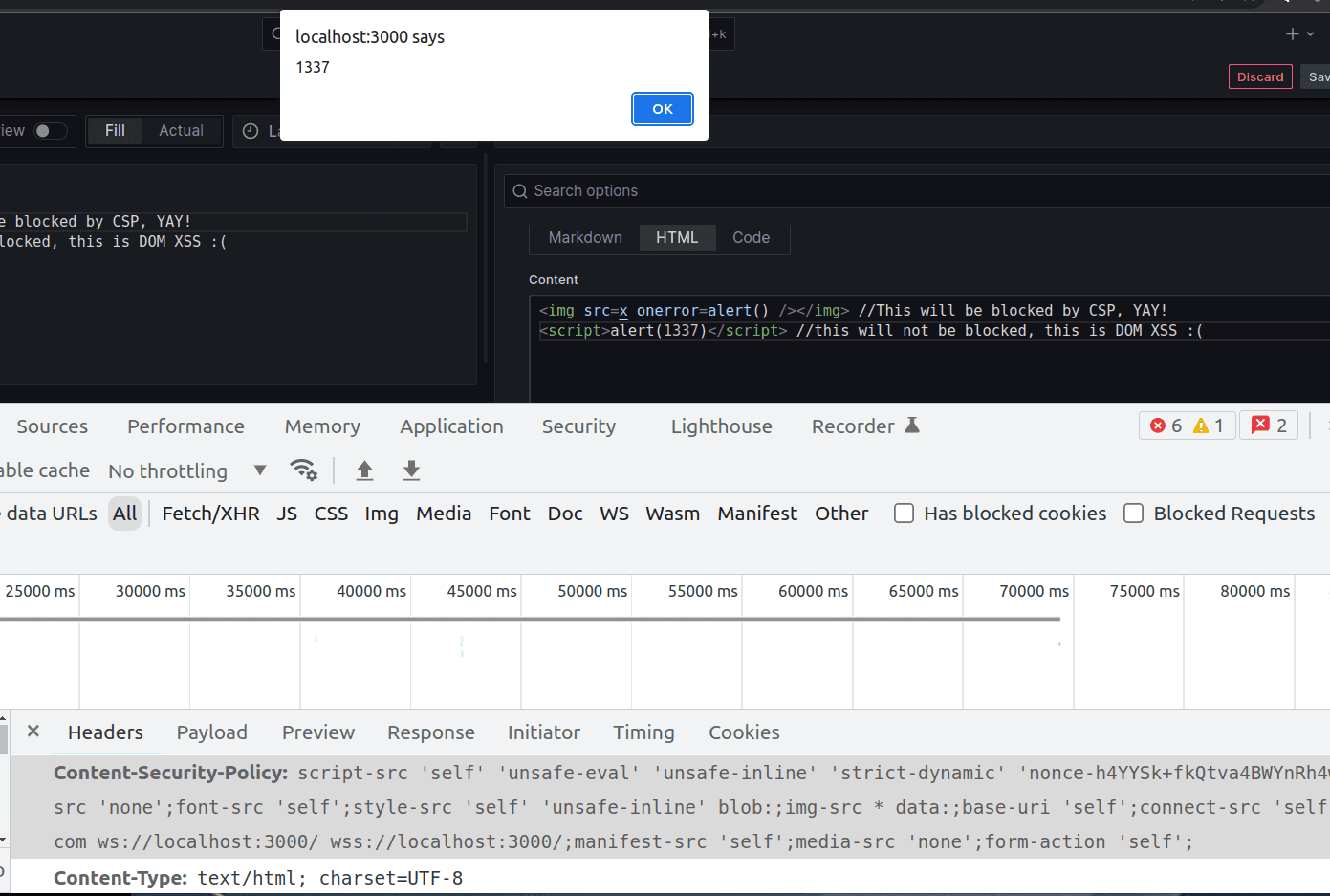Screen dimensions: 1330x896
Task: Toggle the view switch beside Fill
Action: [x=51, y=131]
